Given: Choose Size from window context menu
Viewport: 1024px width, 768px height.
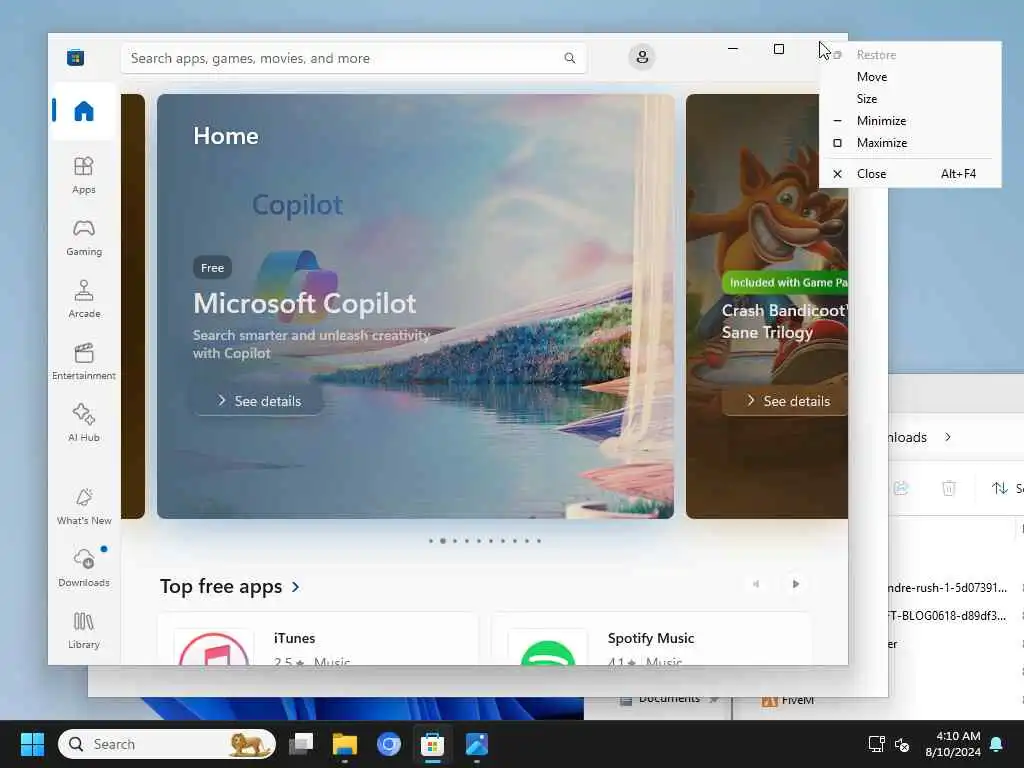Looking at the screenshot, I should click(x=910, y=99).
